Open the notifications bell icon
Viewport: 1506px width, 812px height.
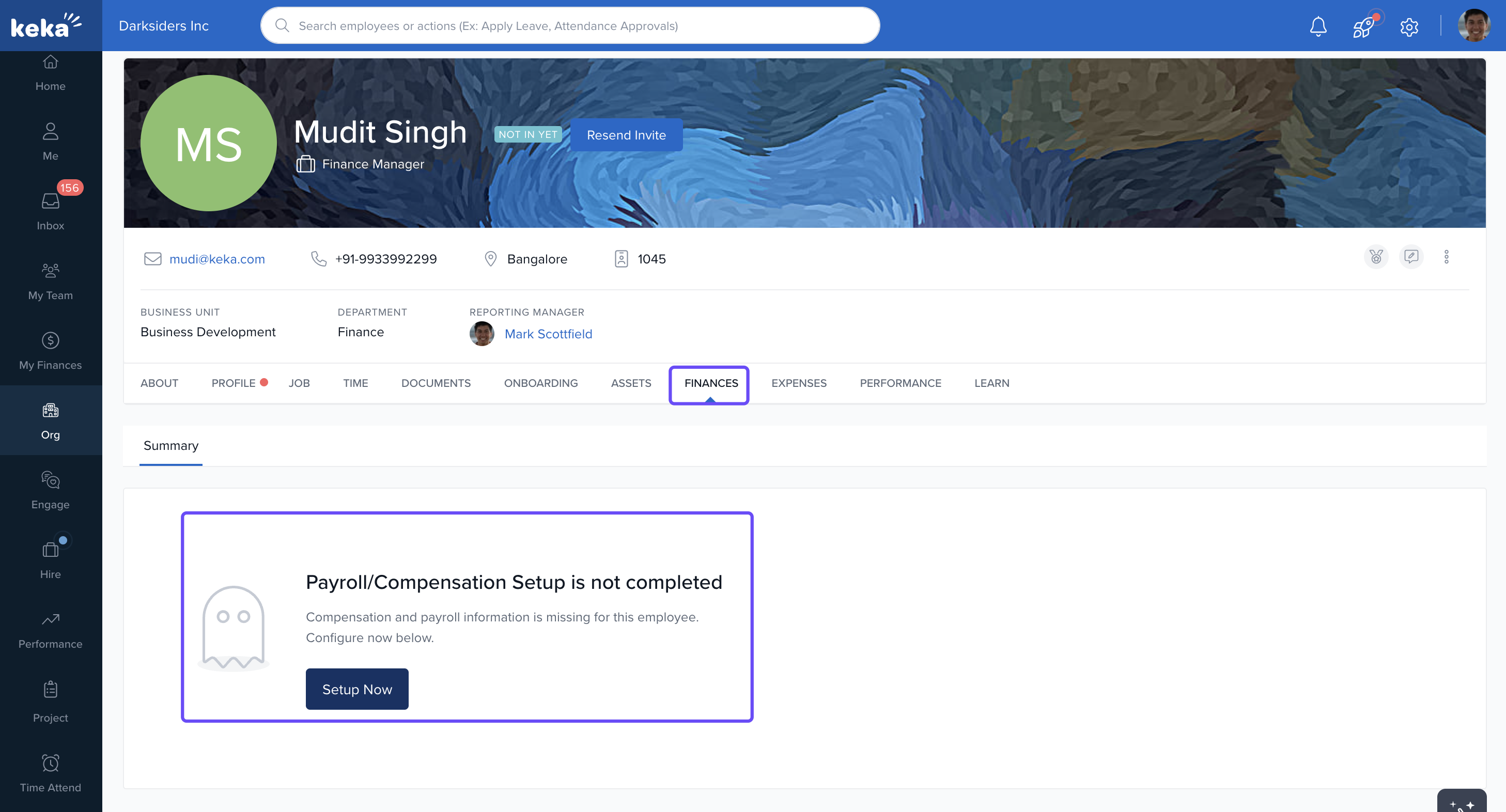click(1318, 26)
